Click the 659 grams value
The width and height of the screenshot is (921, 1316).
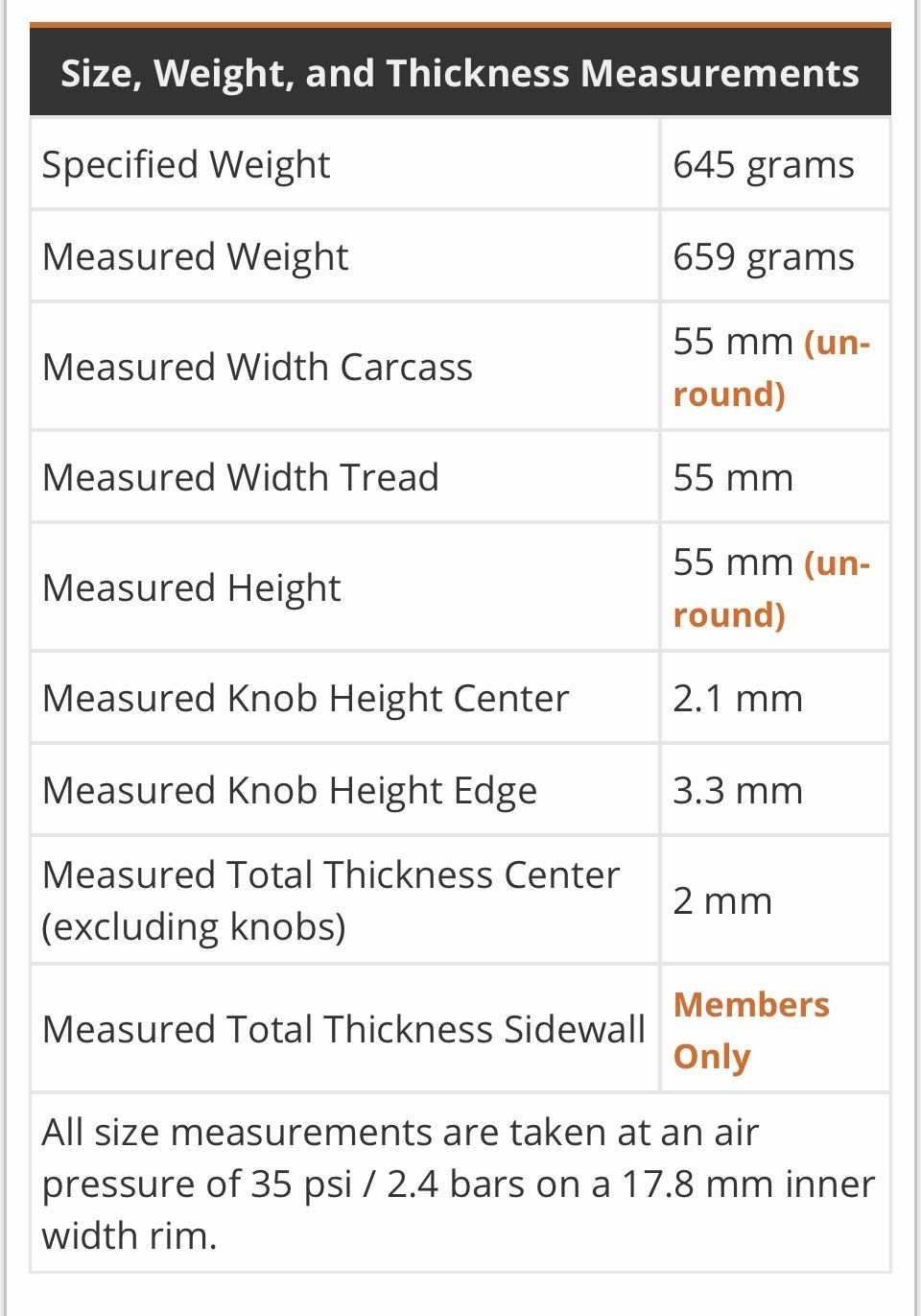click(763, 256)
